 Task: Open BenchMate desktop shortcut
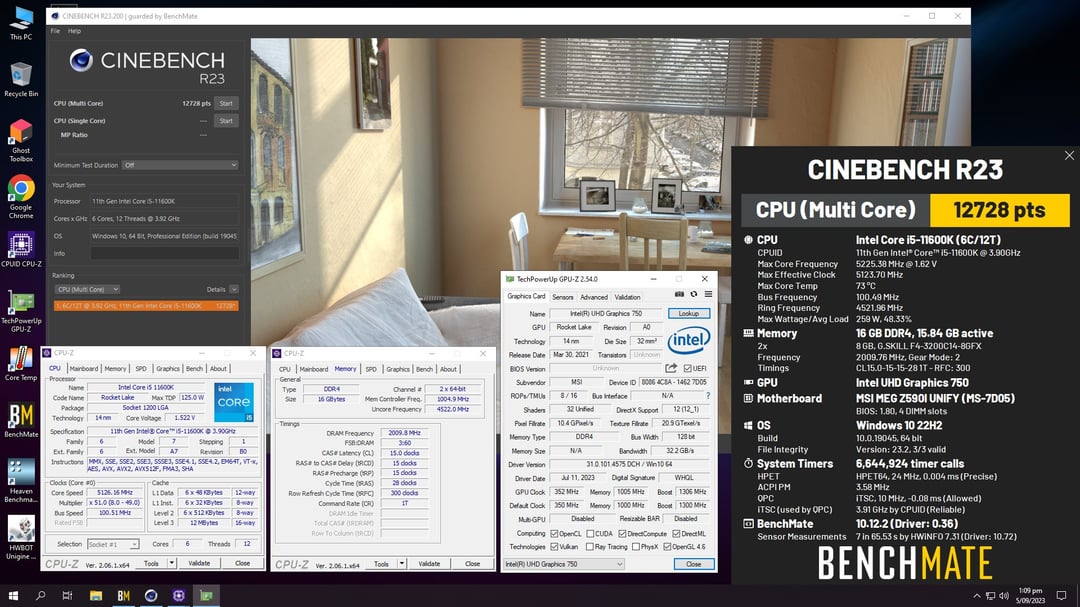21,420
